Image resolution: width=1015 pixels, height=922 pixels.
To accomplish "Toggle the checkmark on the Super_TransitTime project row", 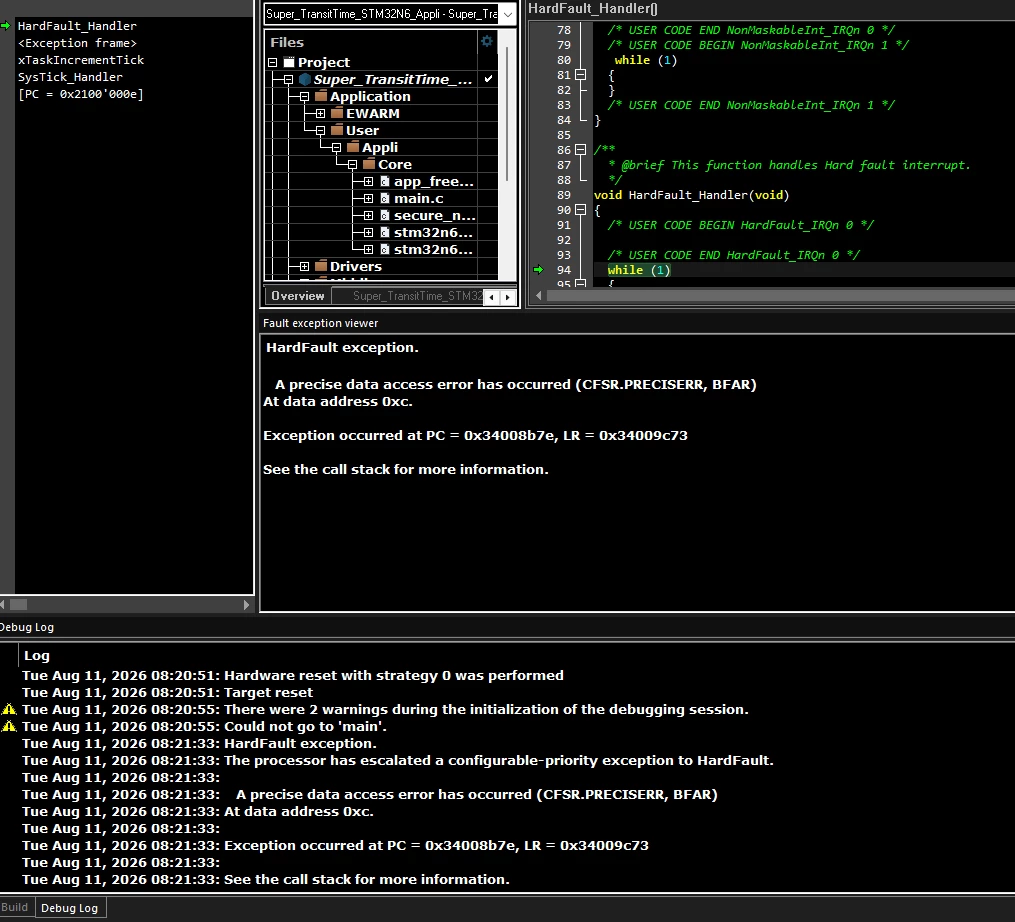I will tap(489, 79).
